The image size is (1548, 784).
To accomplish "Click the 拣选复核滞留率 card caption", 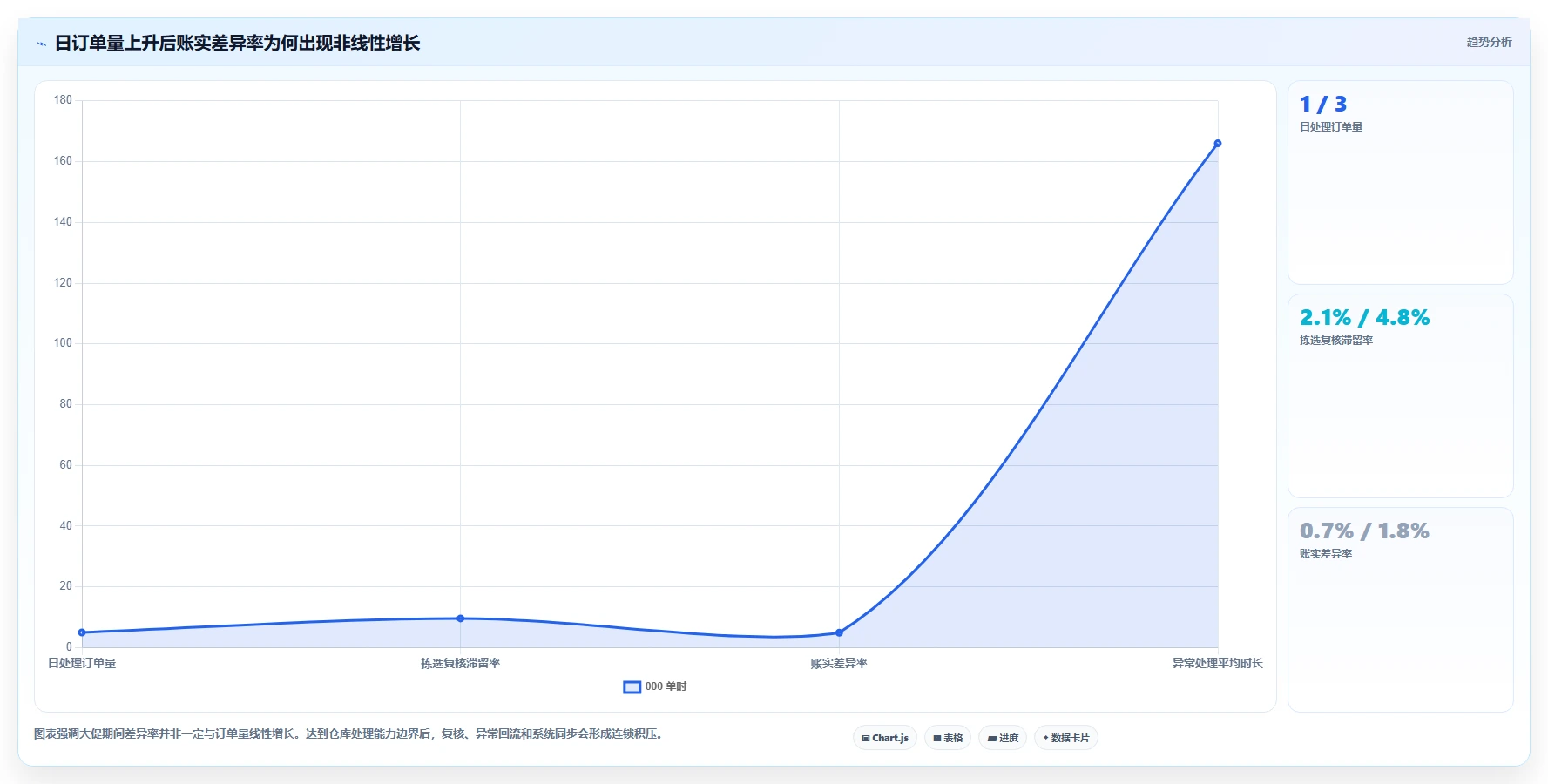I will point(1336,341).
